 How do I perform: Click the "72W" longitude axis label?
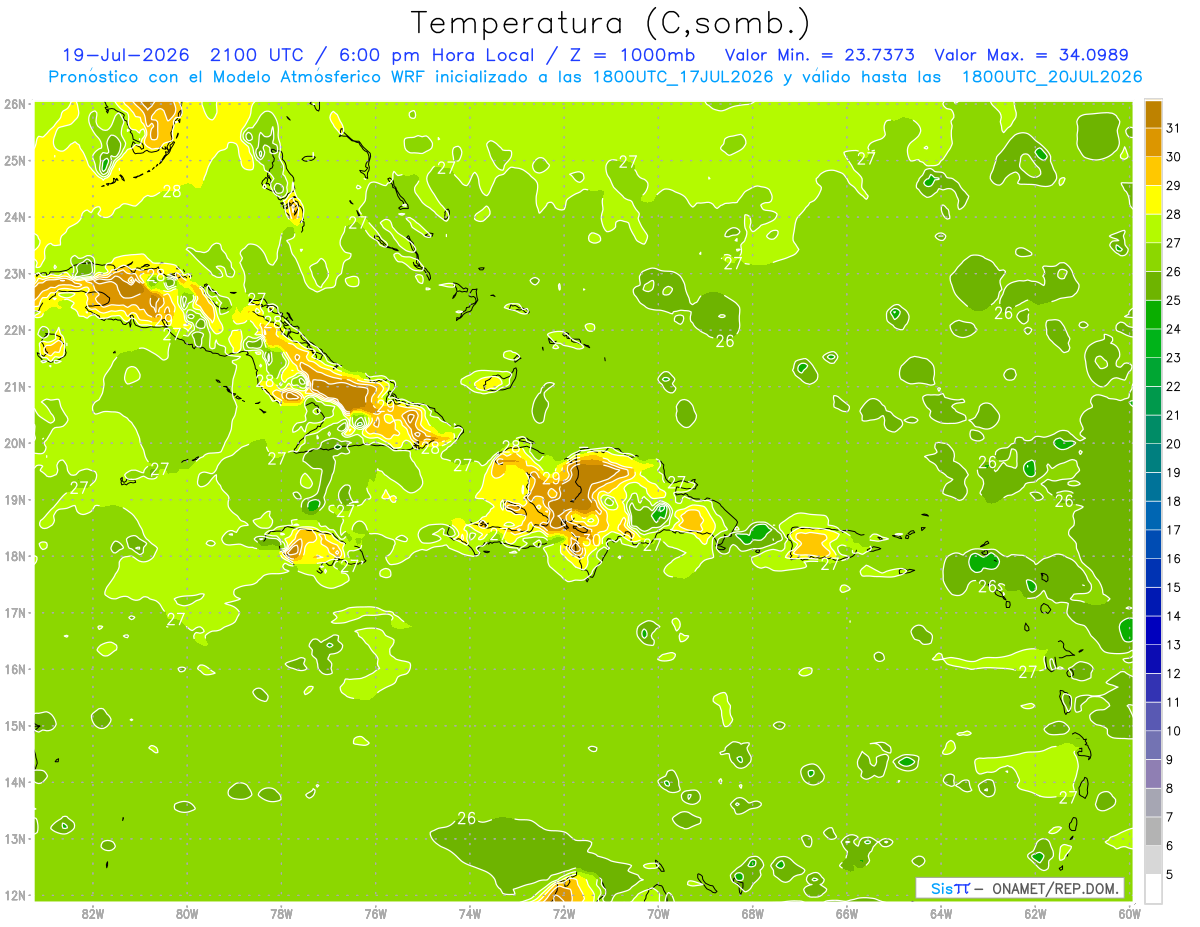[564, 913]
